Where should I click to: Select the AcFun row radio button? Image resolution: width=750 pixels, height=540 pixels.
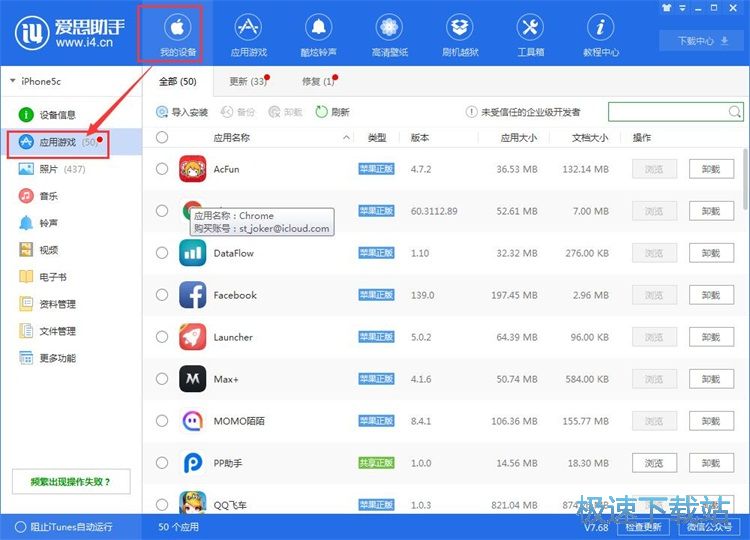(x=162, y=169)
